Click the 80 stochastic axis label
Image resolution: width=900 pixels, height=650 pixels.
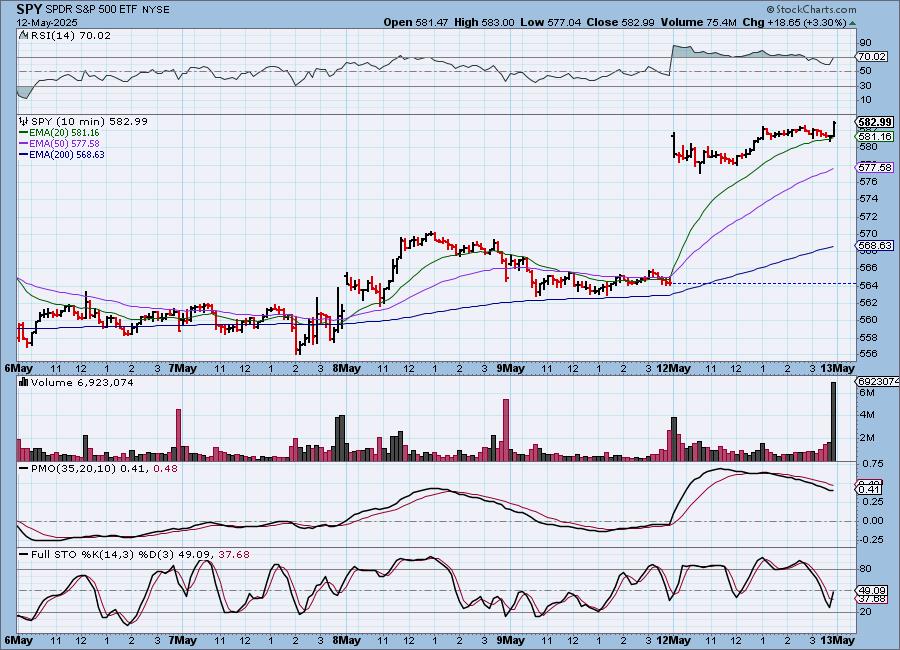[865, 569]
